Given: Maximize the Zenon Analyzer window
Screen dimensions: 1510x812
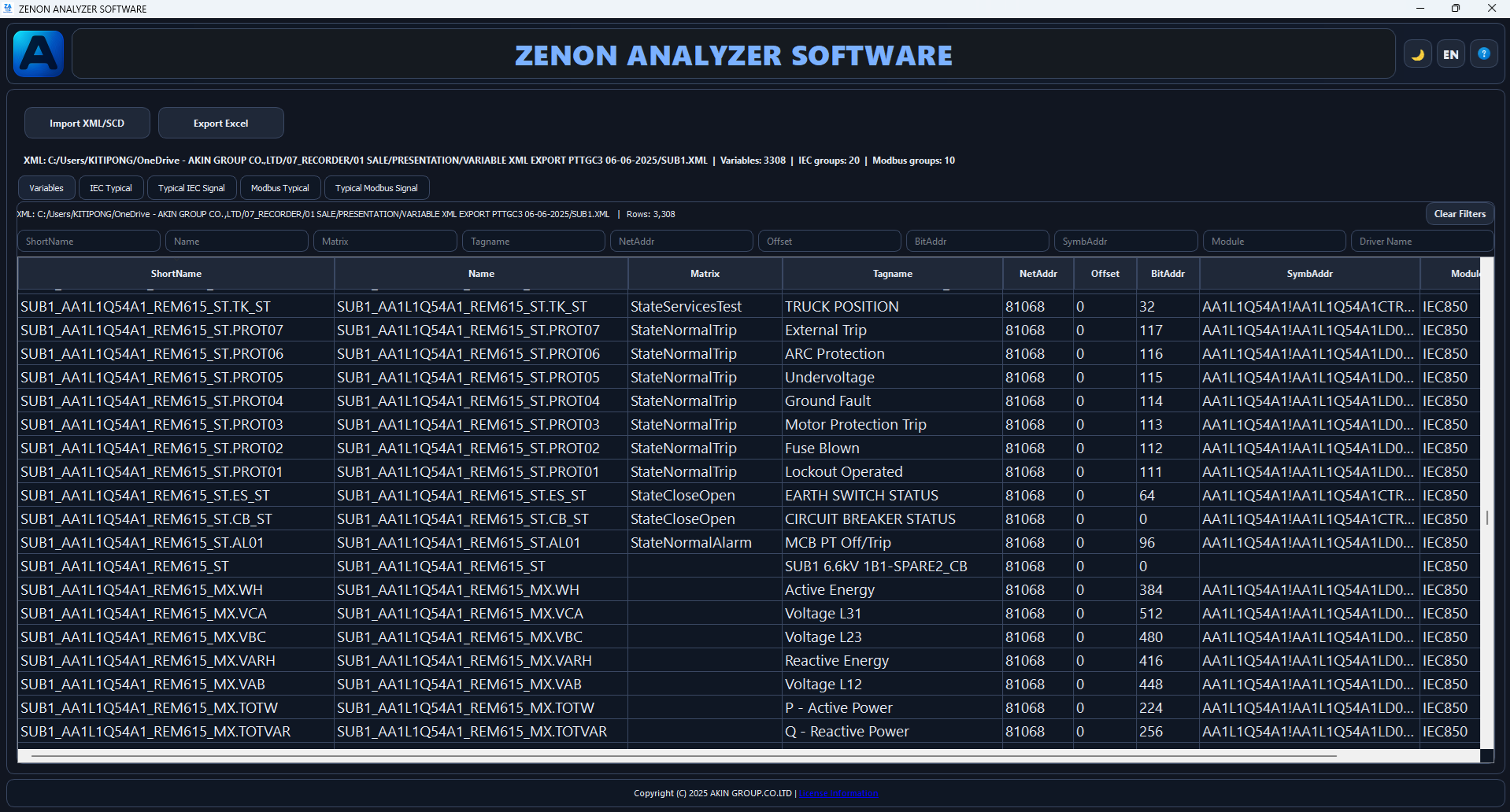Looking at the screenshot, I should 1456,9.
